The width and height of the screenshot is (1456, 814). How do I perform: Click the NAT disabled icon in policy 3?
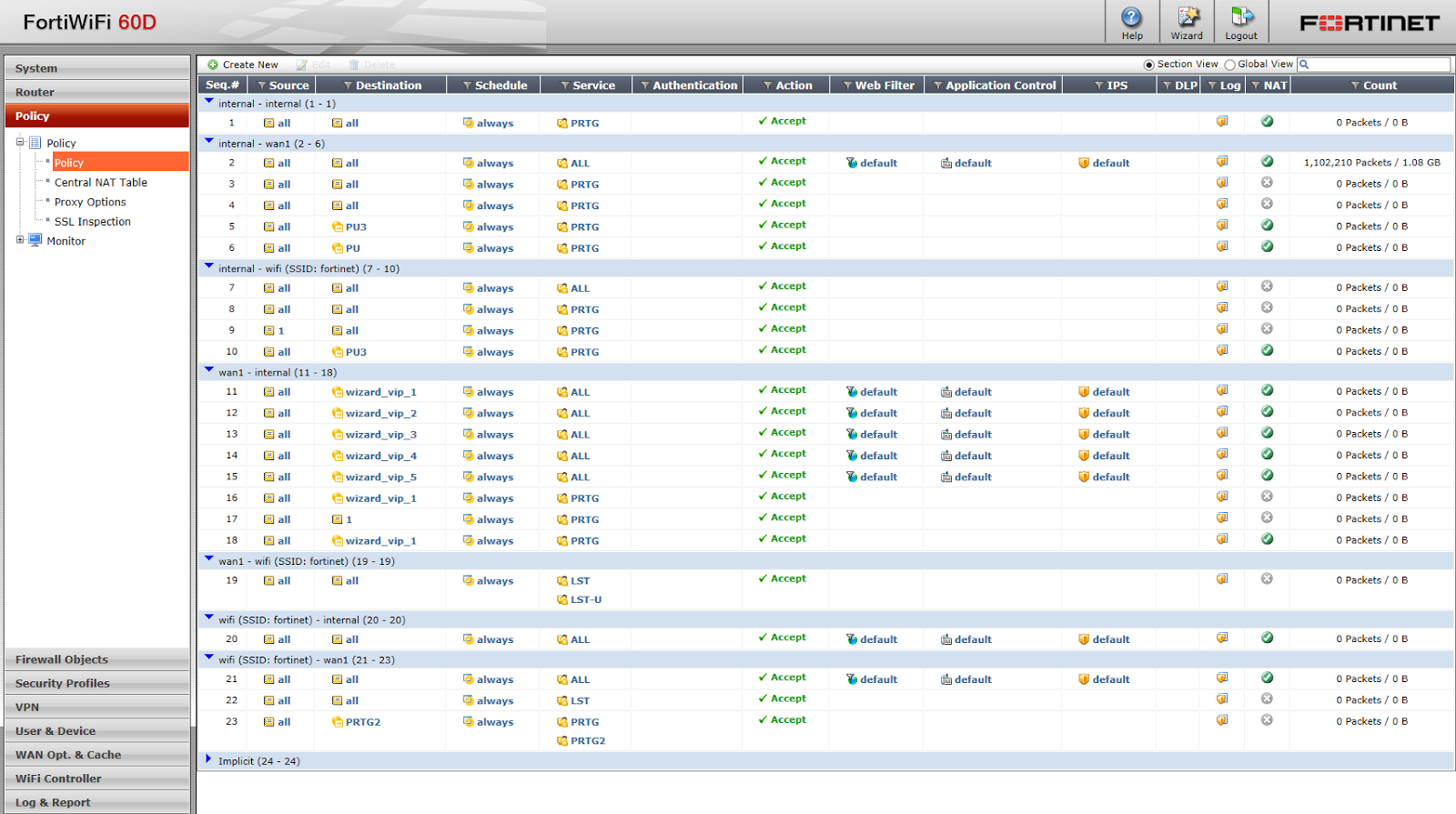pyautogui.click(x=1267, y=183)
